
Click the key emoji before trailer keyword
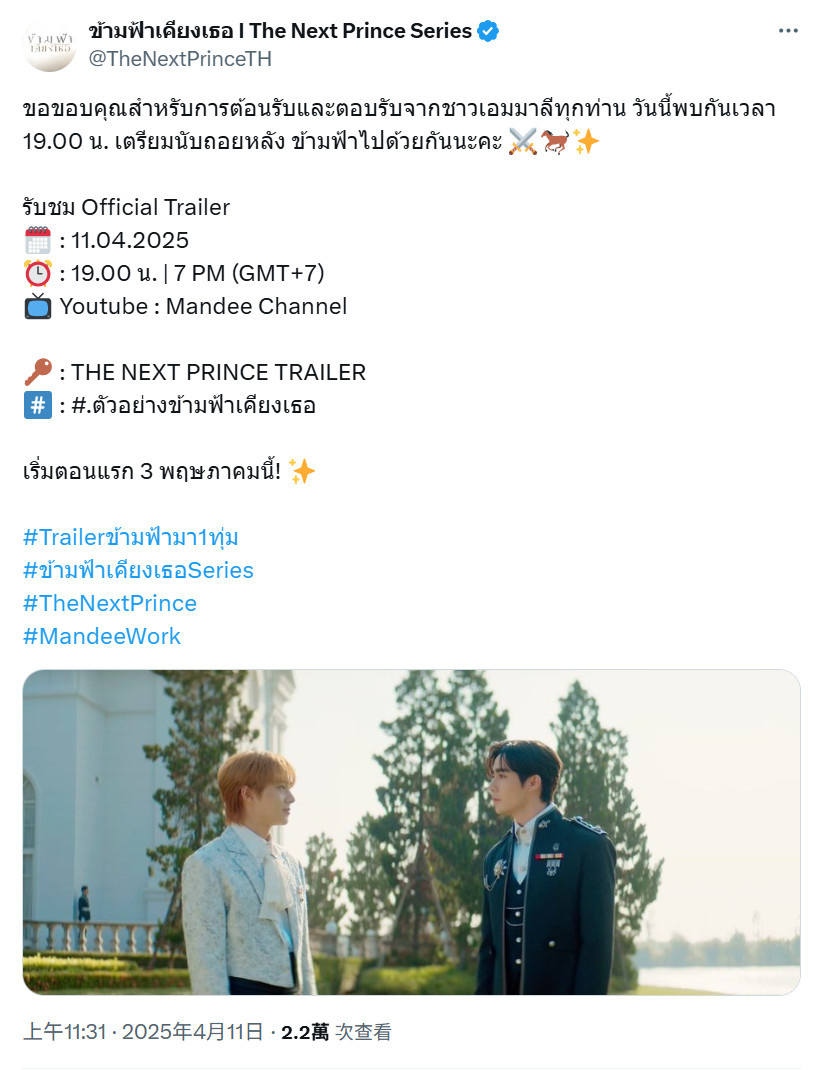(x=38, y=372)
